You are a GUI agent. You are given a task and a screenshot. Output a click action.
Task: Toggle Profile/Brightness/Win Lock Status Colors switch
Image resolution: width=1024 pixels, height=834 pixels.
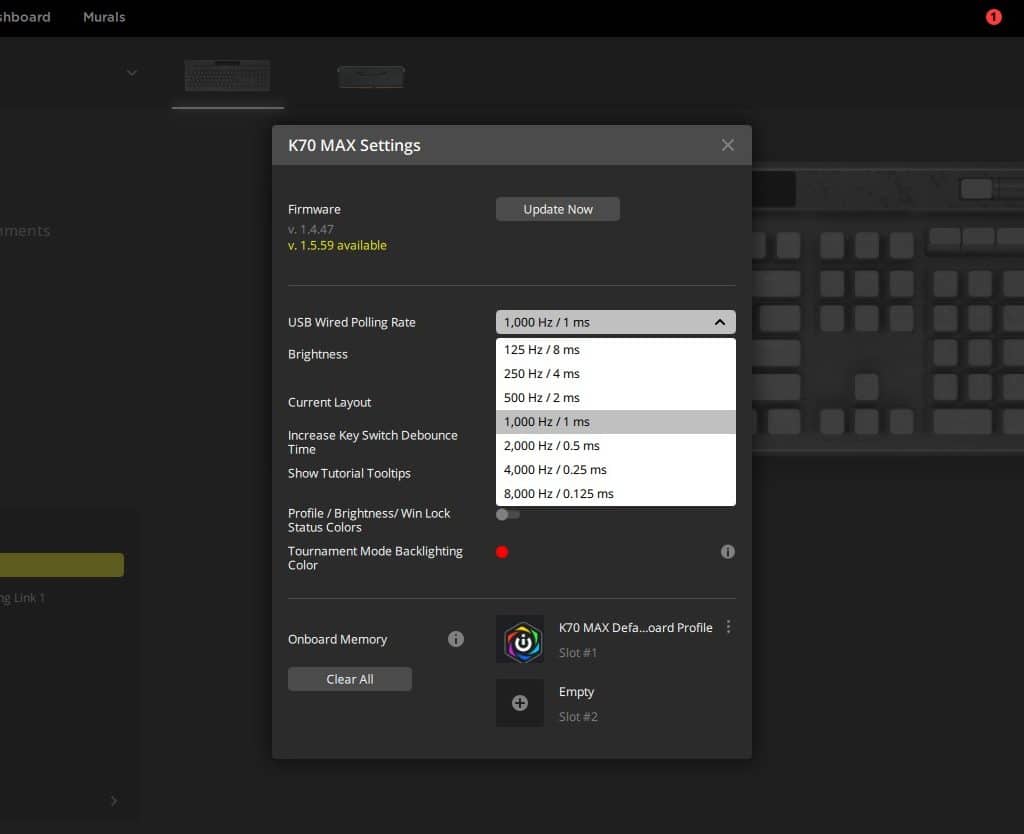click(508, 515)
